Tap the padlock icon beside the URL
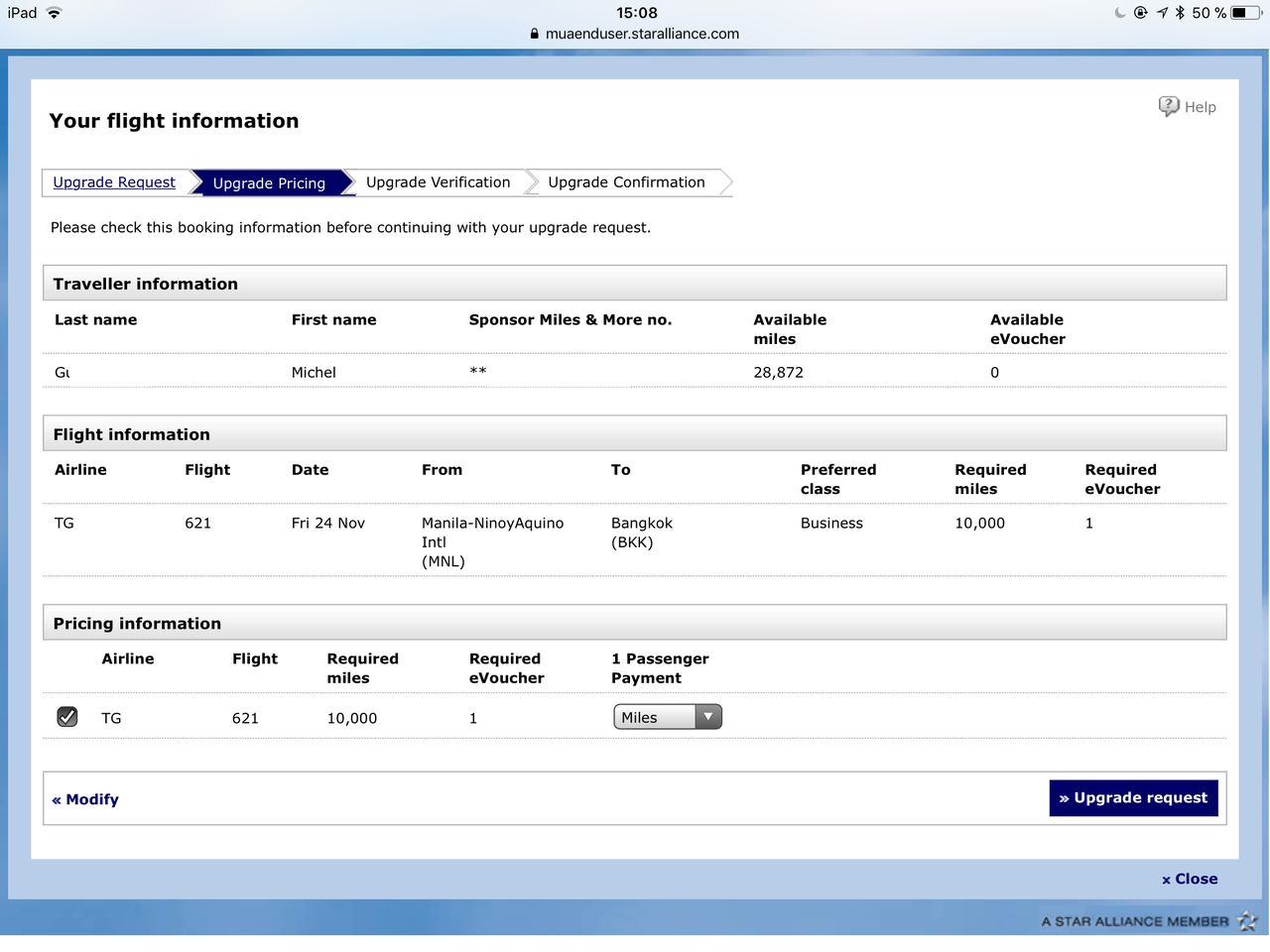The height and width of the screenshot is (952, 1270). click(x=535, y=34)
